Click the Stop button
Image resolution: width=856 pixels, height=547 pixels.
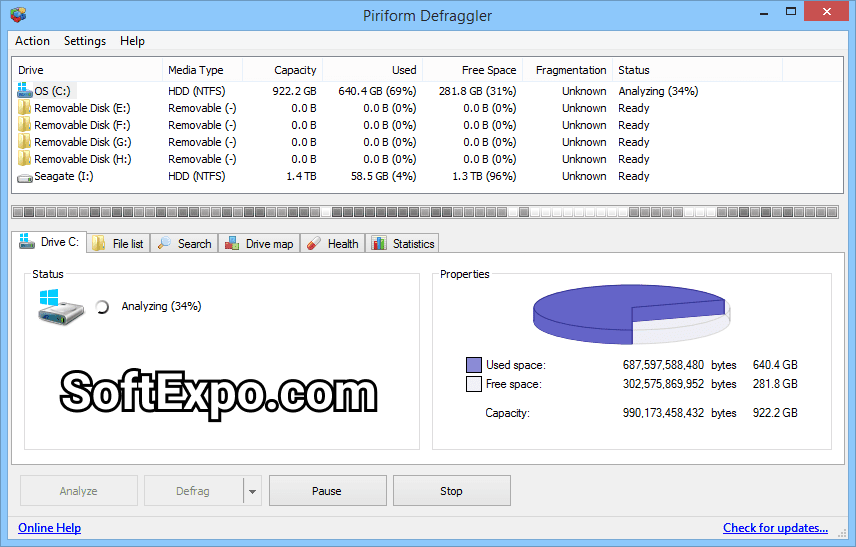451,491
